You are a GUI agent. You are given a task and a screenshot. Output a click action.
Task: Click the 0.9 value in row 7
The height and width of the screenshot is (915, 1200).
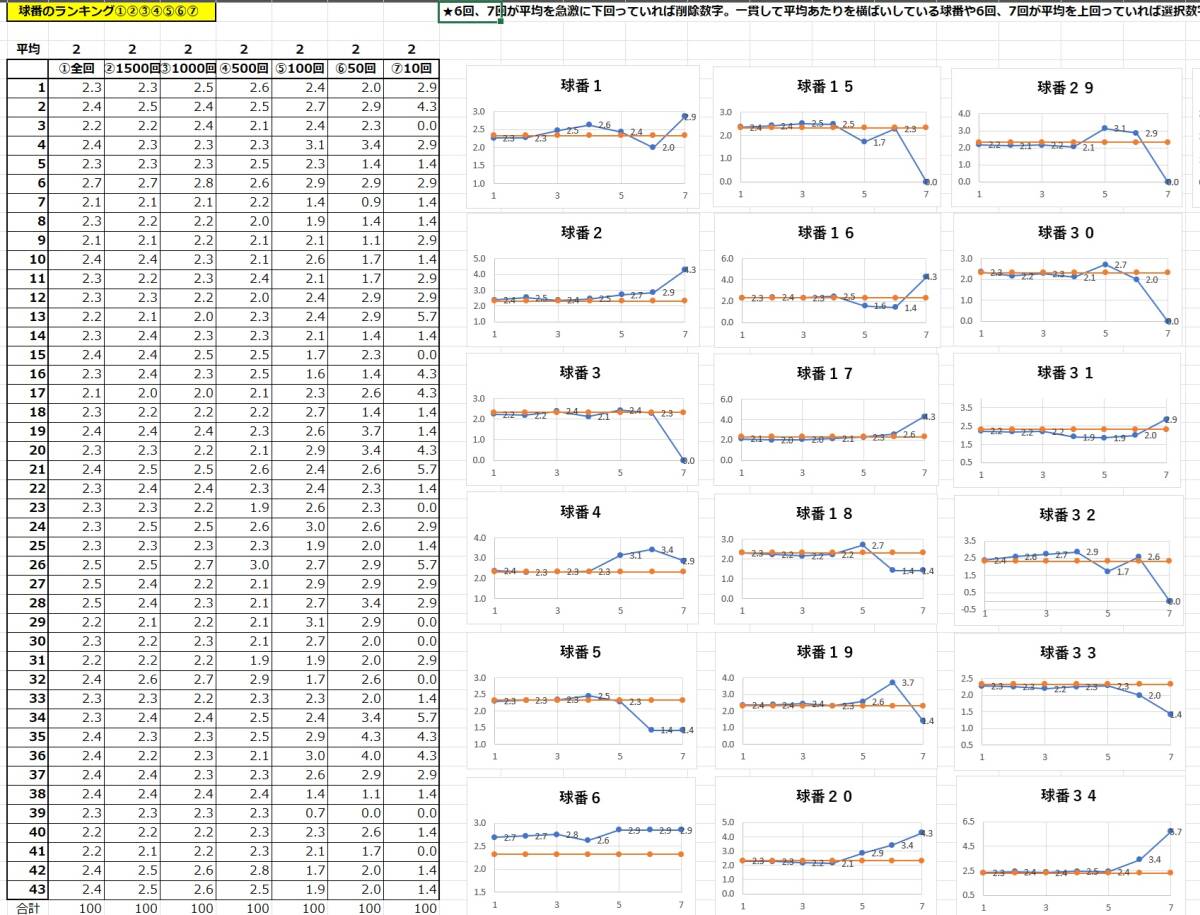click(356, 202)
